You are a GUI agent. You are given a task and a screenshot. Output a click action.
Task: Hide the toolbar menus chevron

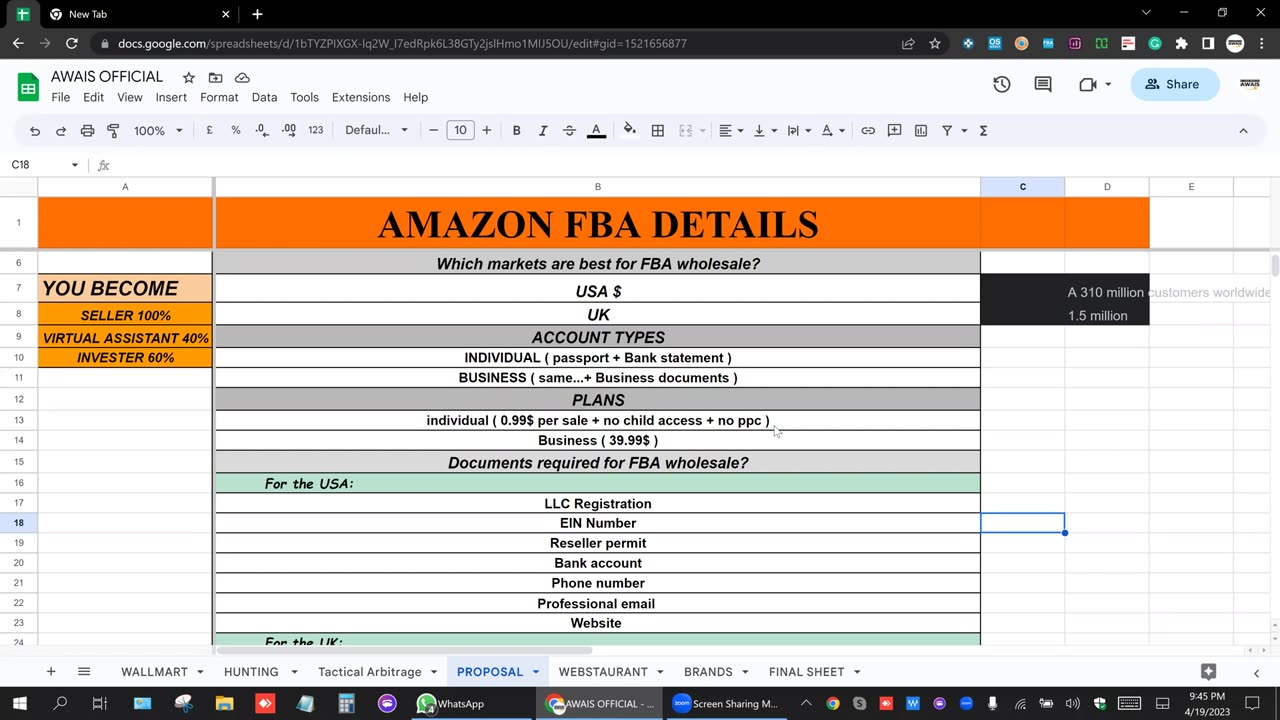point(1243,130)
